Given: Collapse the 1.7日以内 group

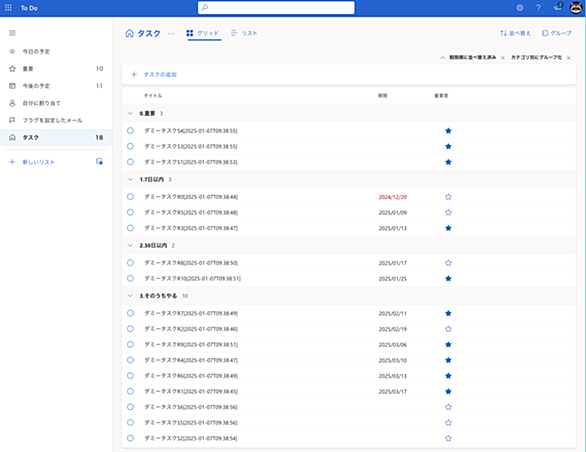Looking at the screenshot, I should click(130, 179).
